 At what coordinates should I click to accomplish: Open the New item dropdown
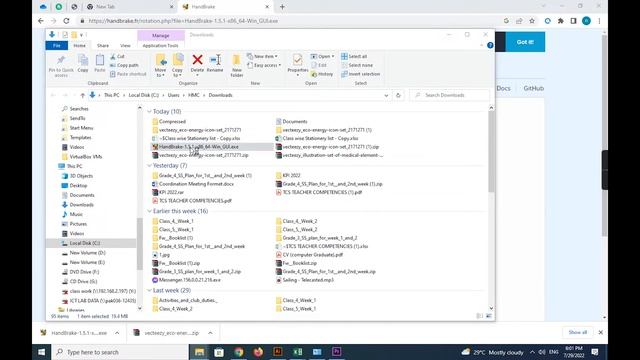point(262,56)
